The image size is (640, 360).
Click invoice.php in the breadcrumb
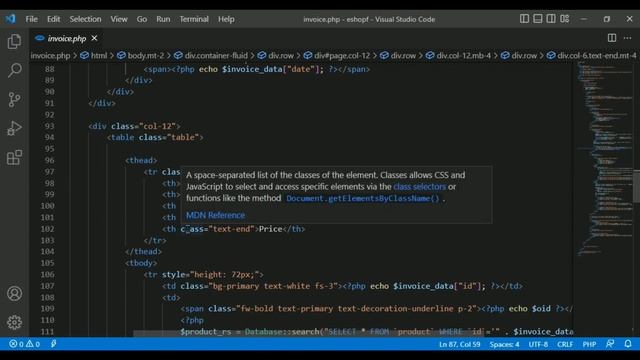(50, 56)
